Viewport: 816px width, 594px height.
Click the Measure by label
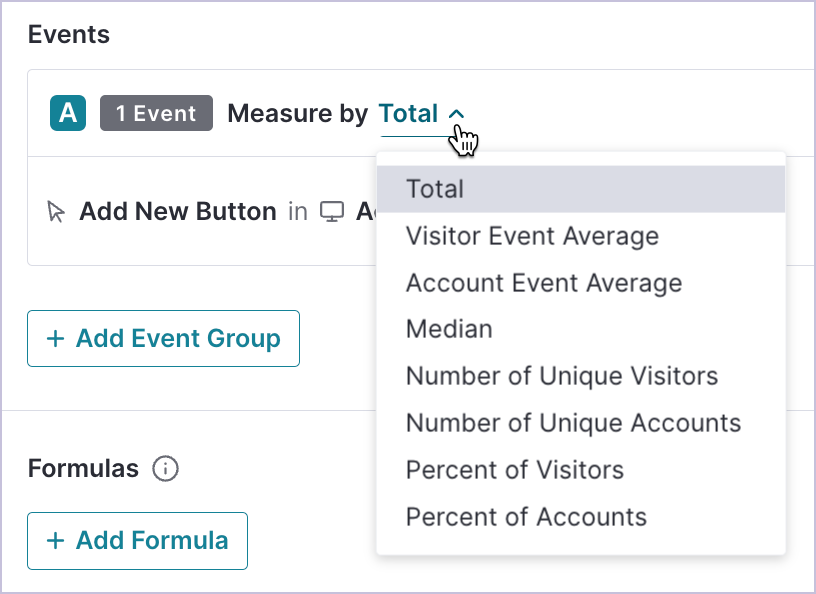298,113
